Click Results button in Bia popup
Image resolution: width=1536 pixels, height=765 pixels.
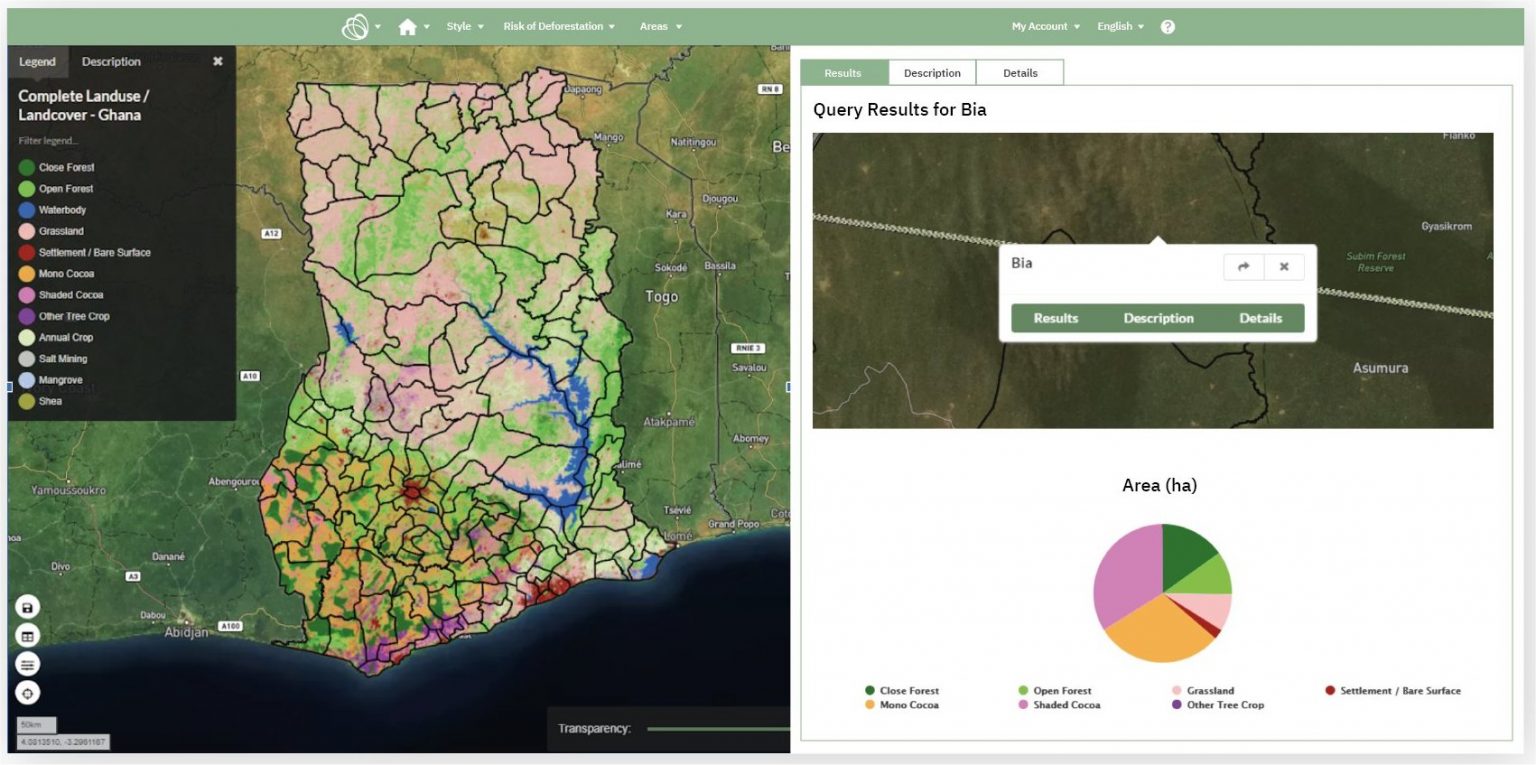click(1056, 318)
